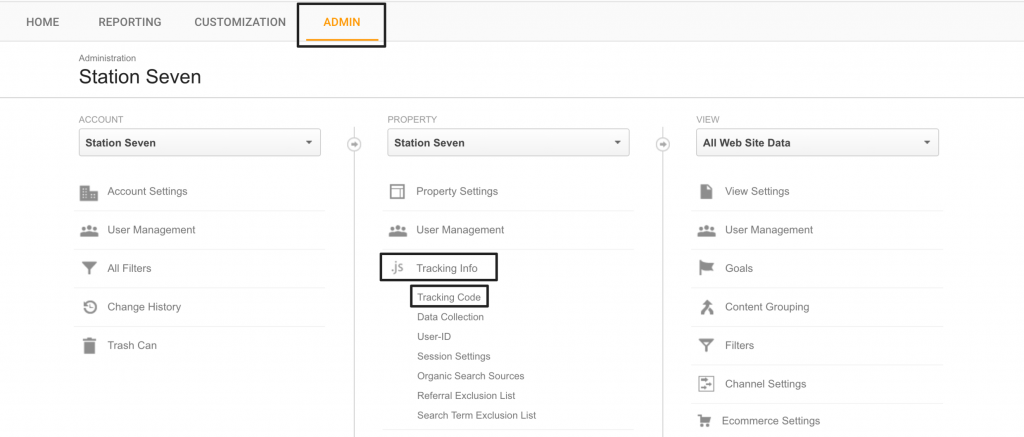The image size is (1024, 437).
Task: Open the Home tab
Action: pos(42,22)
